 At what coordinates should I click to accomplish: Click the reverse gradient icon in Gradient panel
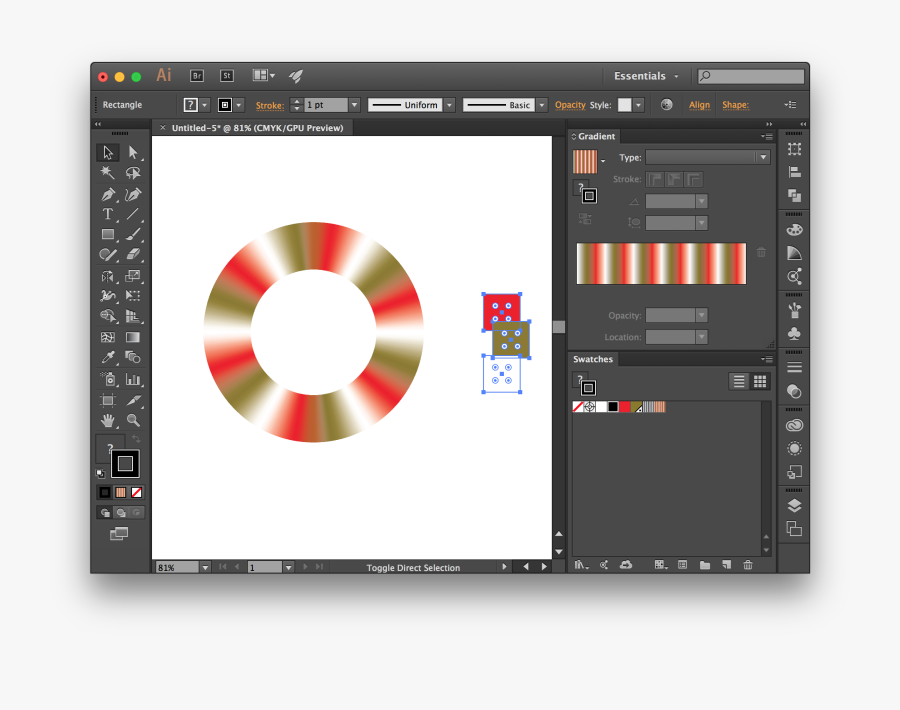click(x=585, y=218)
